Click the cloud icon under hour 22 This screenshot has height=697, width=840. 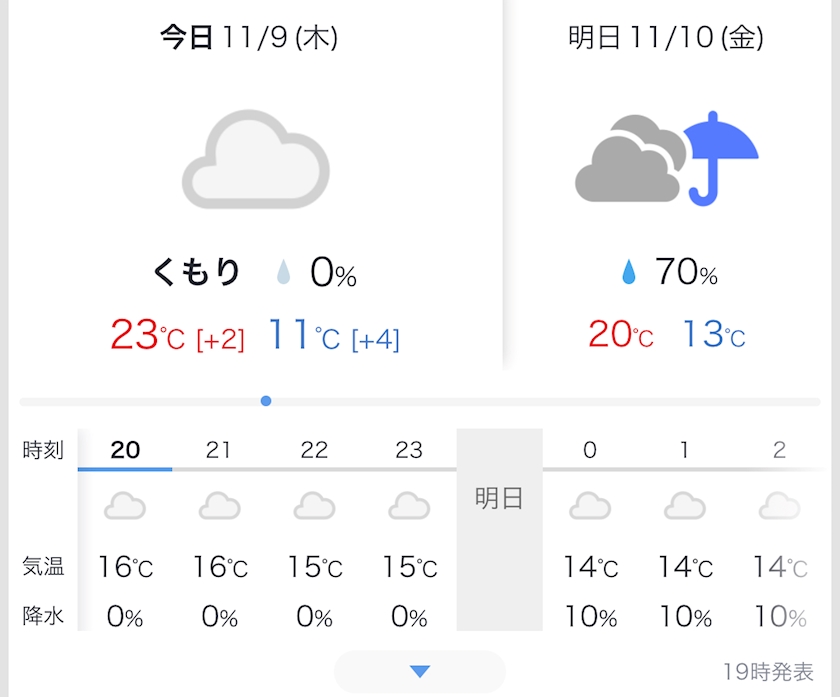coord(314,506)
